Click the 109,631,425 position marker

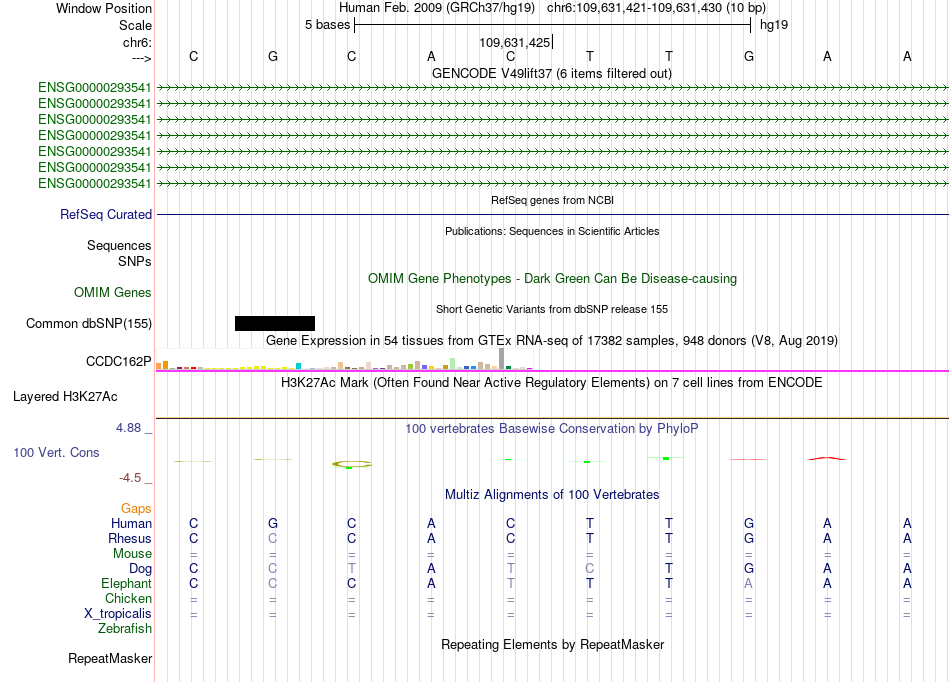(514, 42)
